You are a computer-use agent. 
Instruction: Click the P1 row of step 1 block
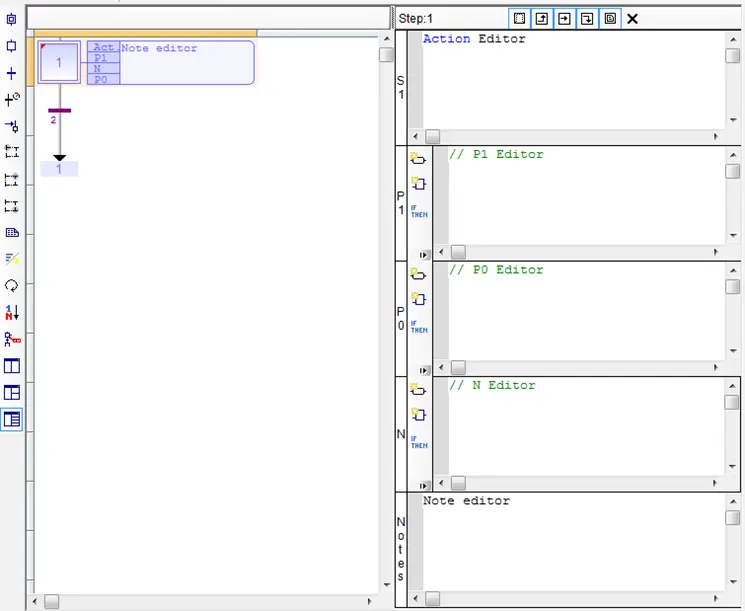pyautogui.click(x=104, y=57)
